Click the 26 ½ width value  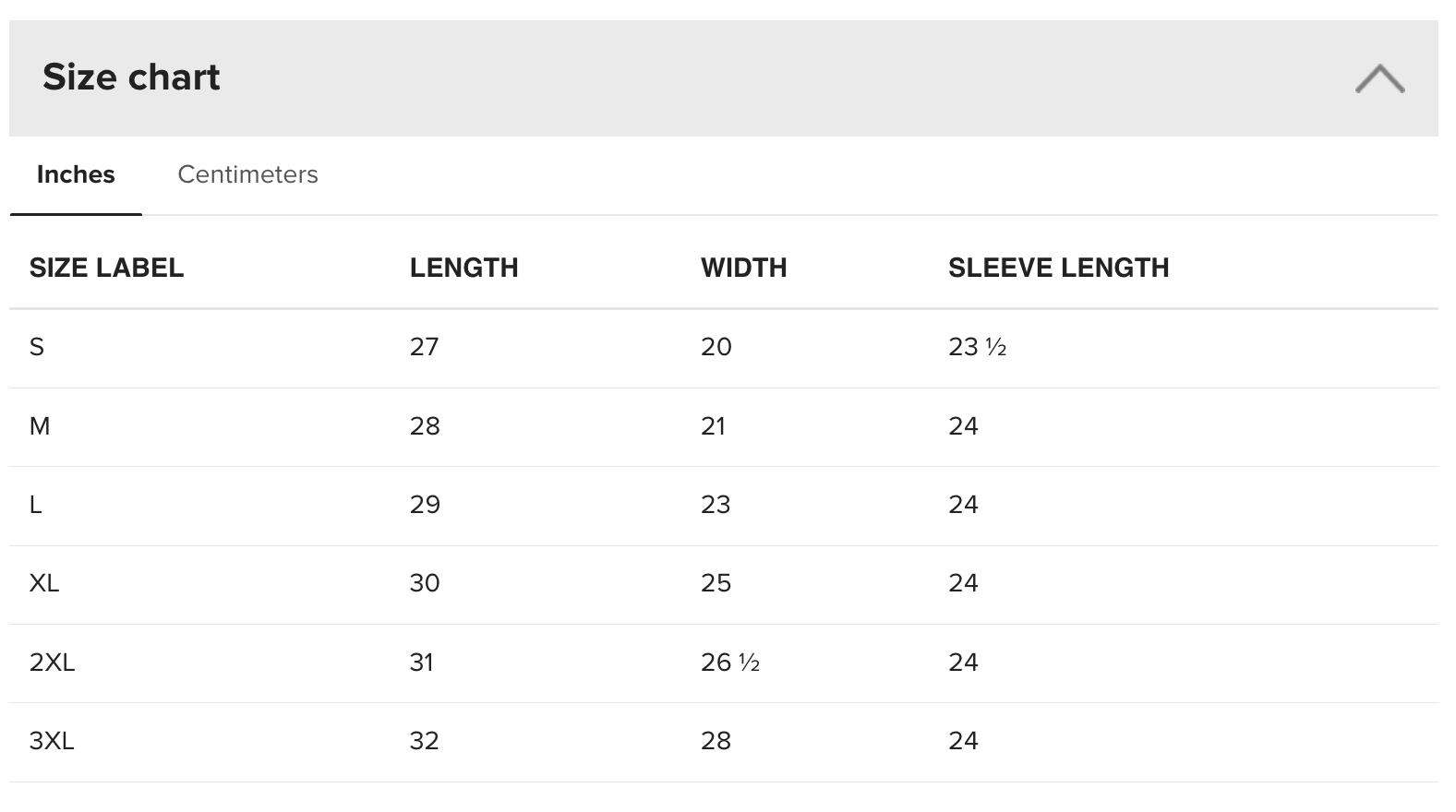[x=729, y=663]
